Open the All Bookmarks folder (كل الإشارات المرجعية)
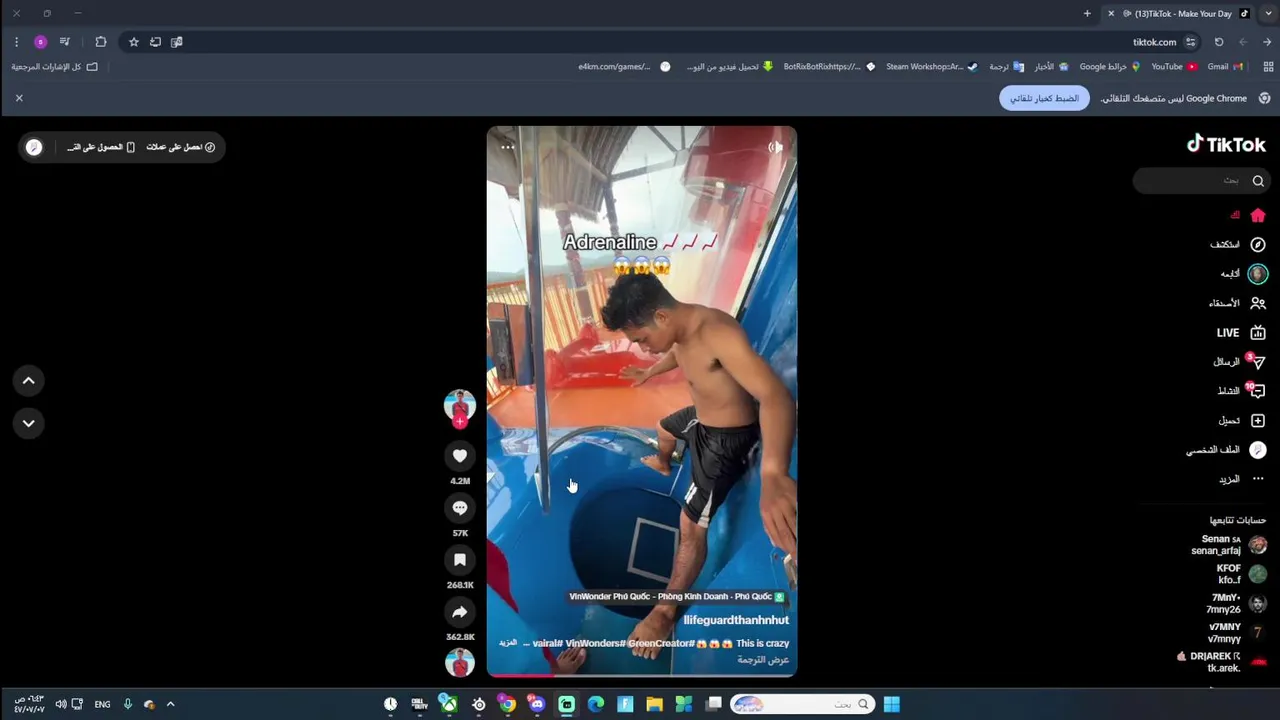Image resolution: width=1280 pixels, height=720 pixels. (55, 67)
